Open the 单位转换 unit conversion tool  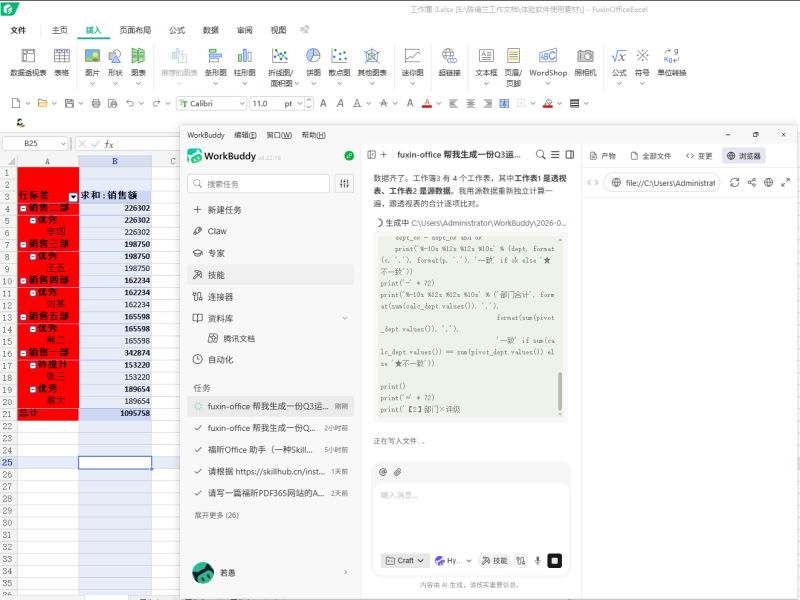671,62
